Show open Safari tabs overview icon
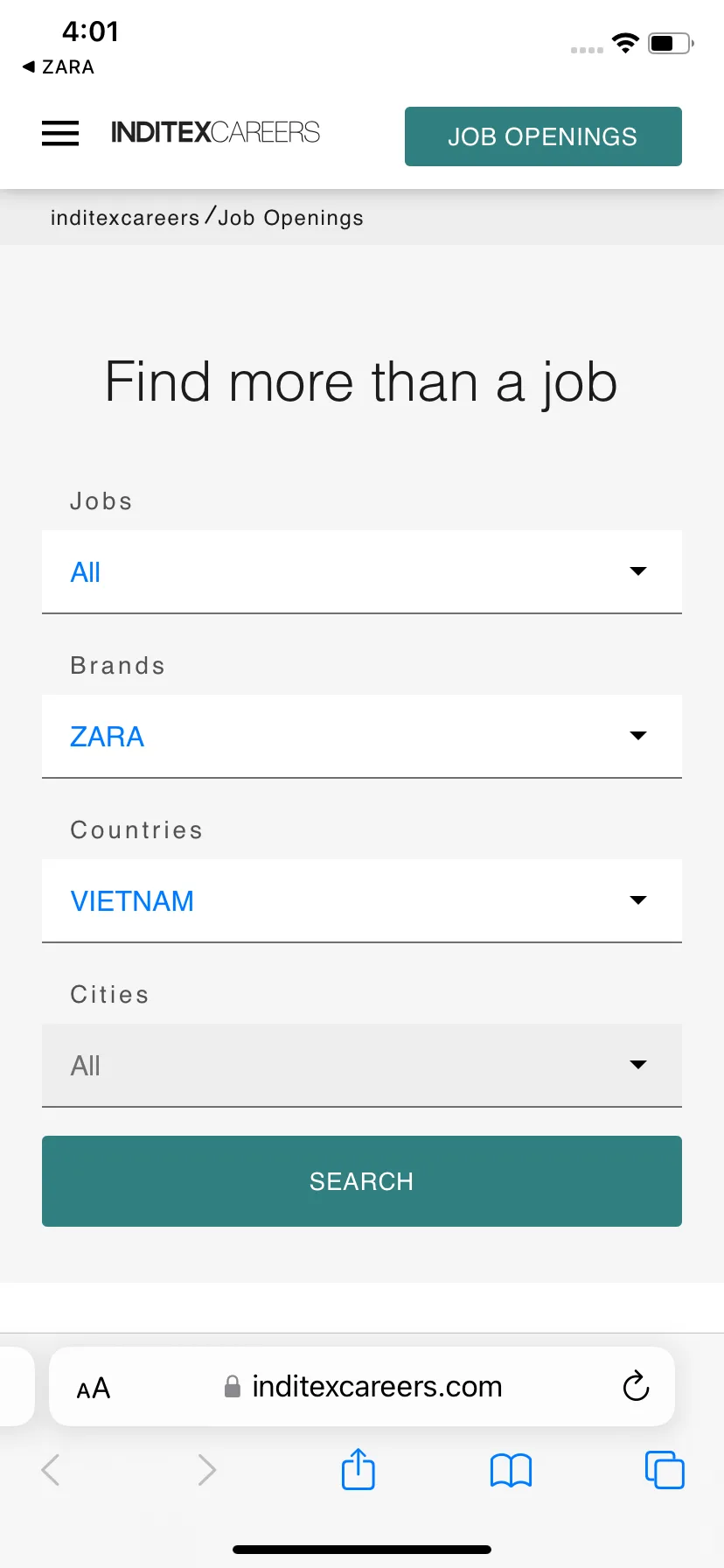This screenshot has width=724, height=1568. tap(665, 1470)
